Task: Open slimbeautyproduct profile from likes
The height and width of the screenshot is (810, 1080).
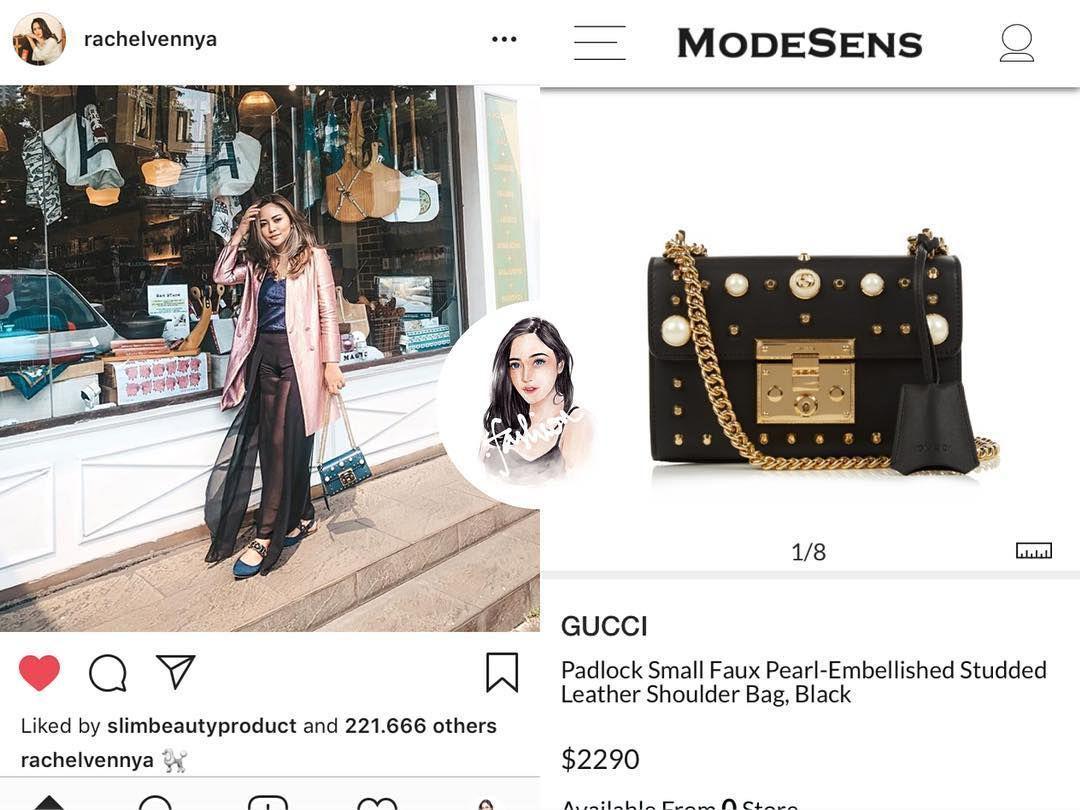Action: pyautogui.click(x=202, y=726)
